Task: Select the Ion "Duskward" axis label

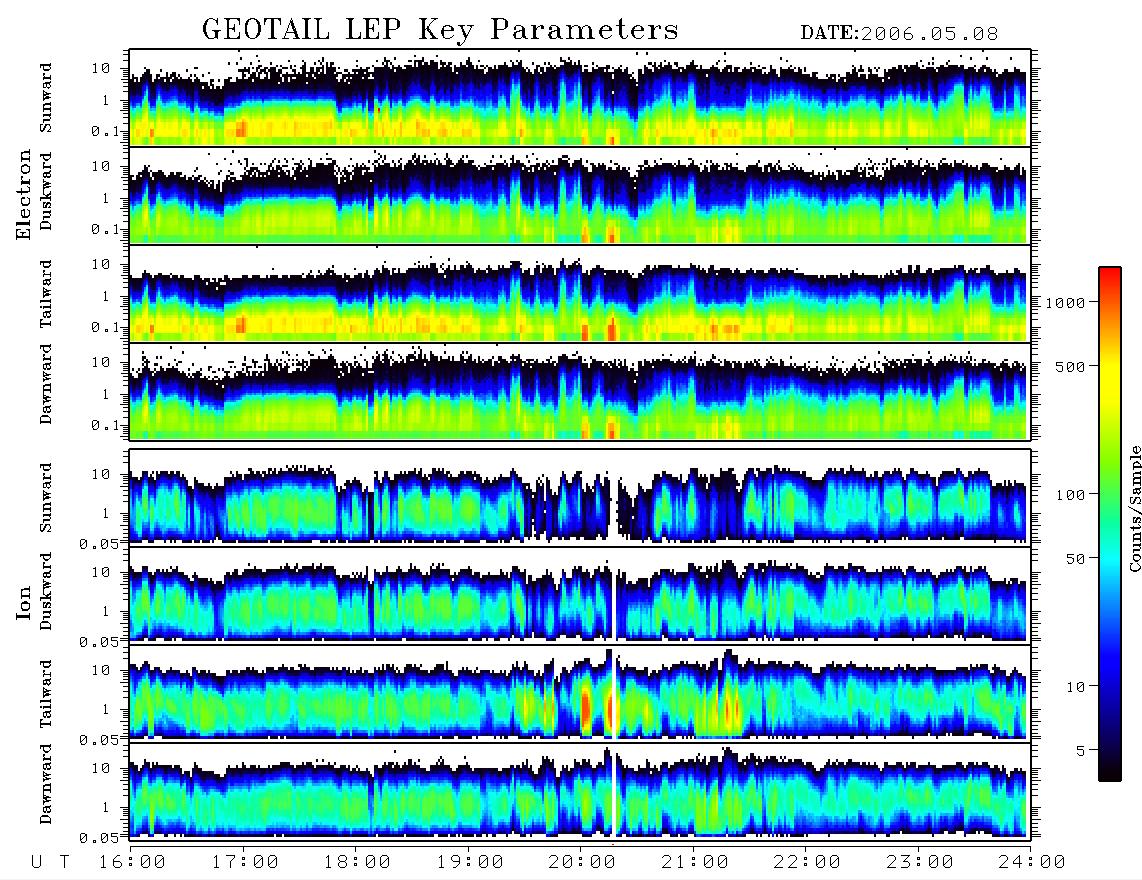Action: pos(46,591)
